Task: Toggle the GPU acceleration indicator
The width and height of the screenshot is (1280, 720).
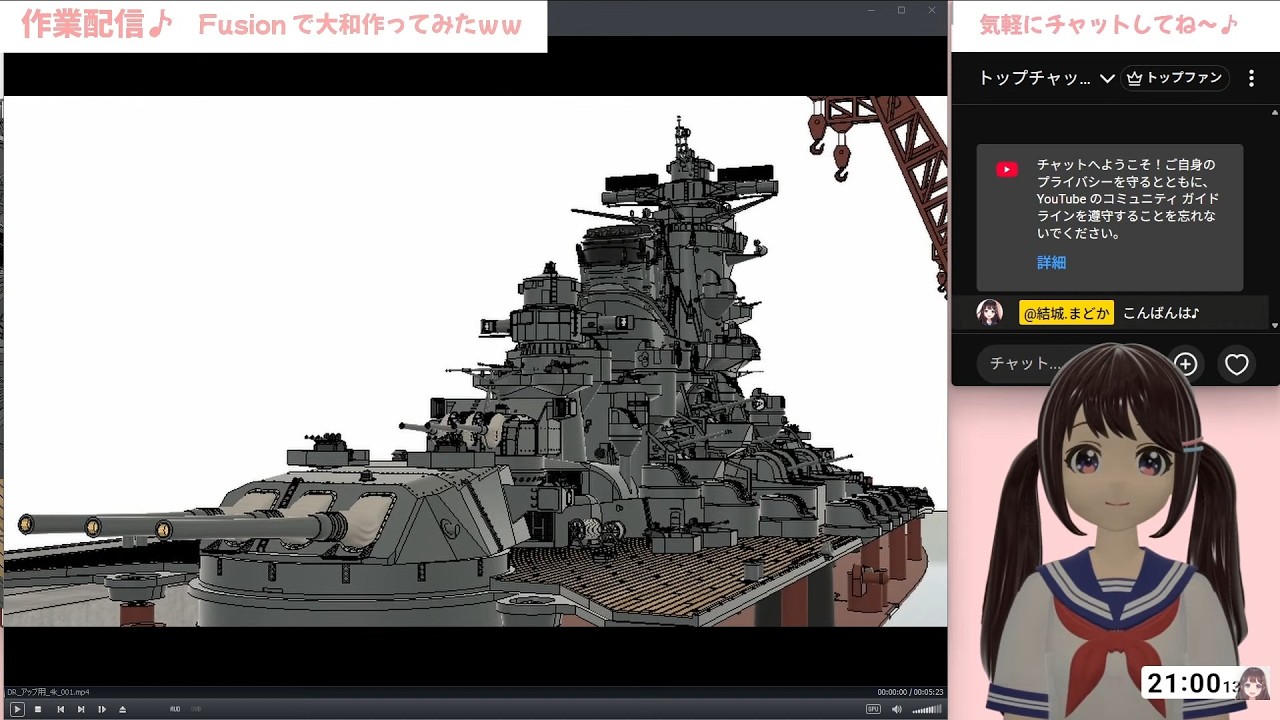Action: [x=873, y=709]
